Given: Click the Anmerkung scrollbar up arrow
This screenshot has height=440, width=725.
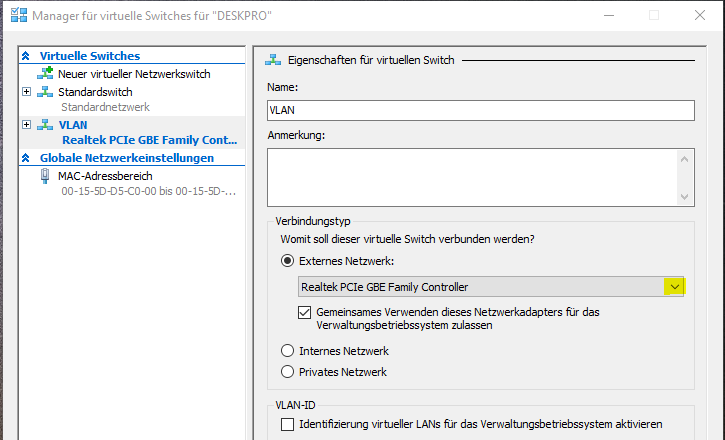Looking at the screenshot, I should [x=684, y=159].
